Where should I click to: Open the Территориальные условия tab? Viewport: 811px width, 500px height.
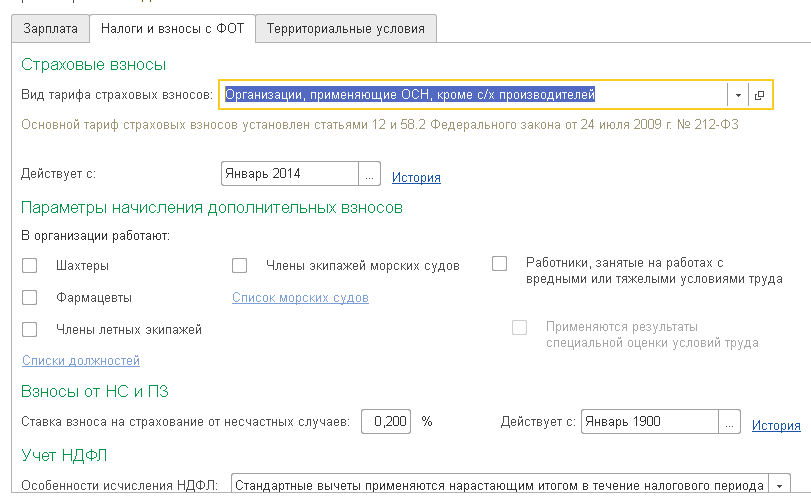[345, 29]
